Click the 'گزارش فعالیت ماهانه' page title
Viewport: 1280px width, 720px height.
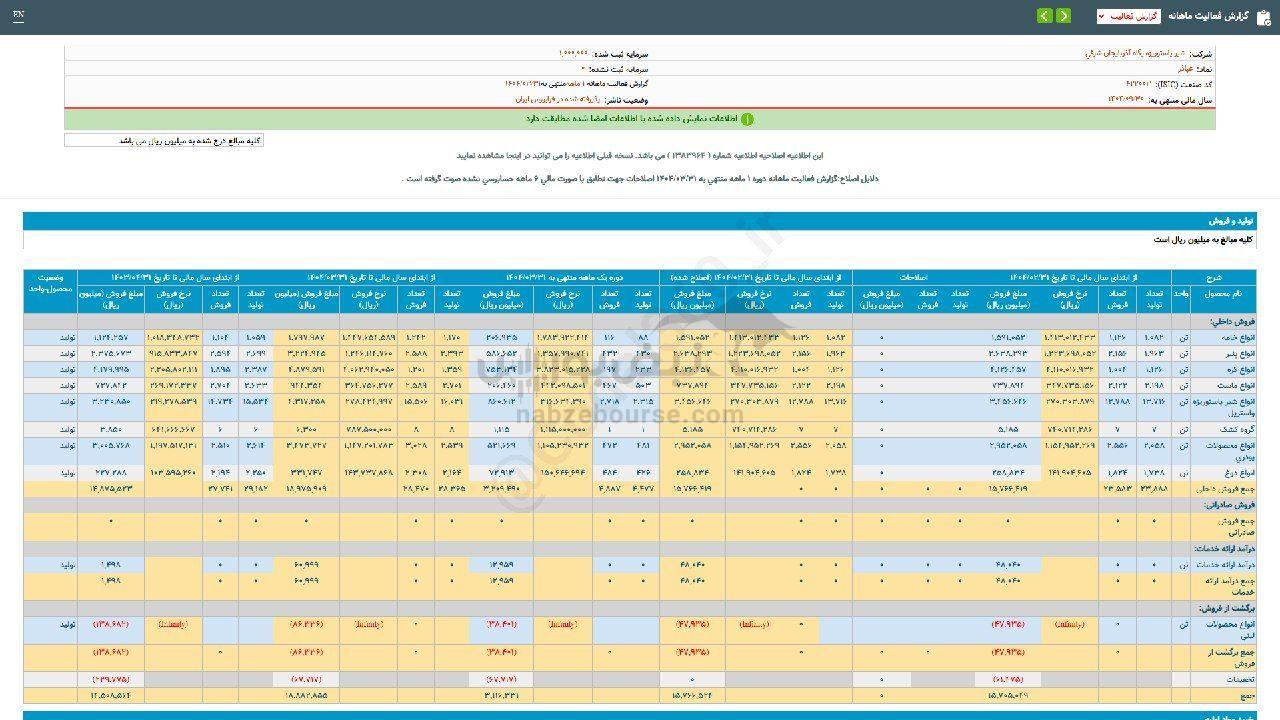pos(1210,16)
